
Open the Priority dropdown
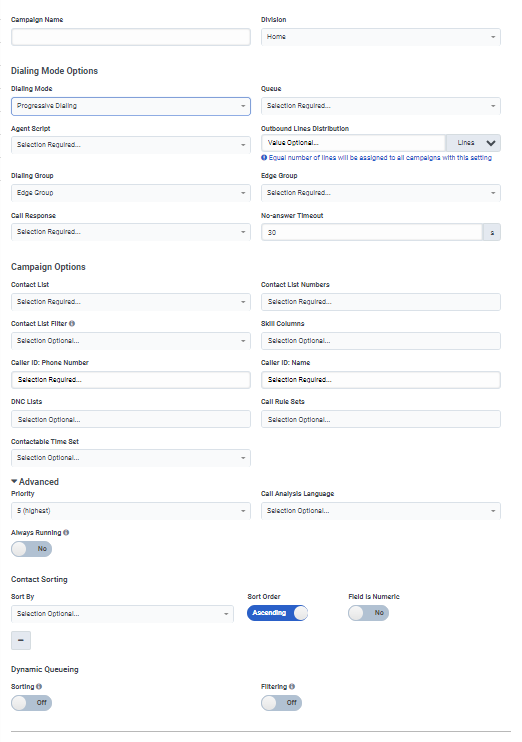(x=131, y=511)
